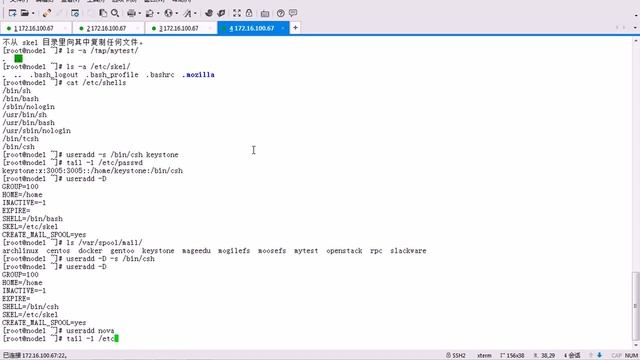The image size is (640, 360).
Task: Click the blue download arrow in status bar
Action: [x=600, y=355]
